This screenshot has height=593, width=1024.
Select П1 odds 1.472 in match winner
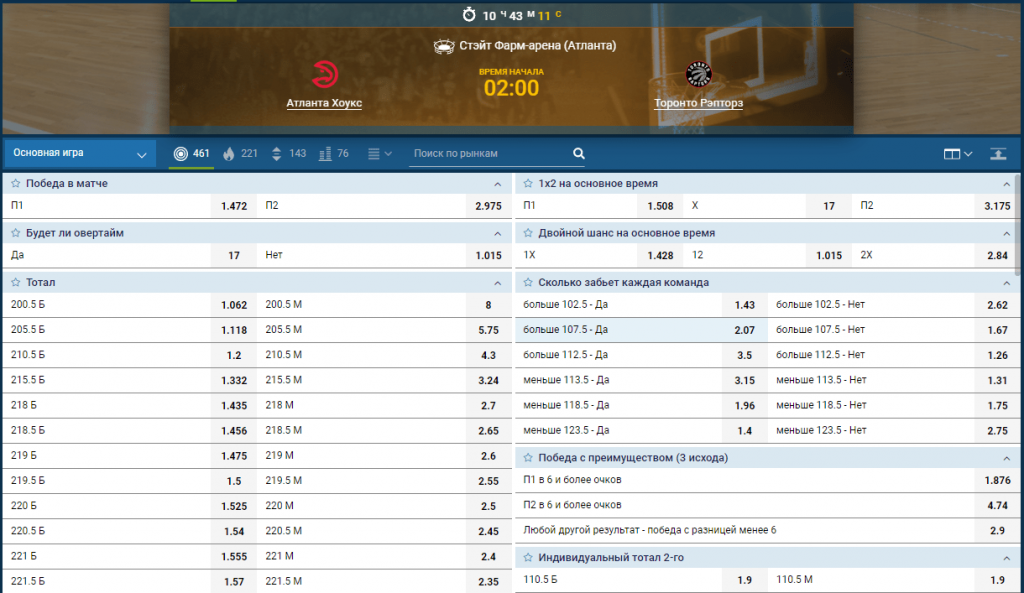pyautogui.click(x=233, y=206)
